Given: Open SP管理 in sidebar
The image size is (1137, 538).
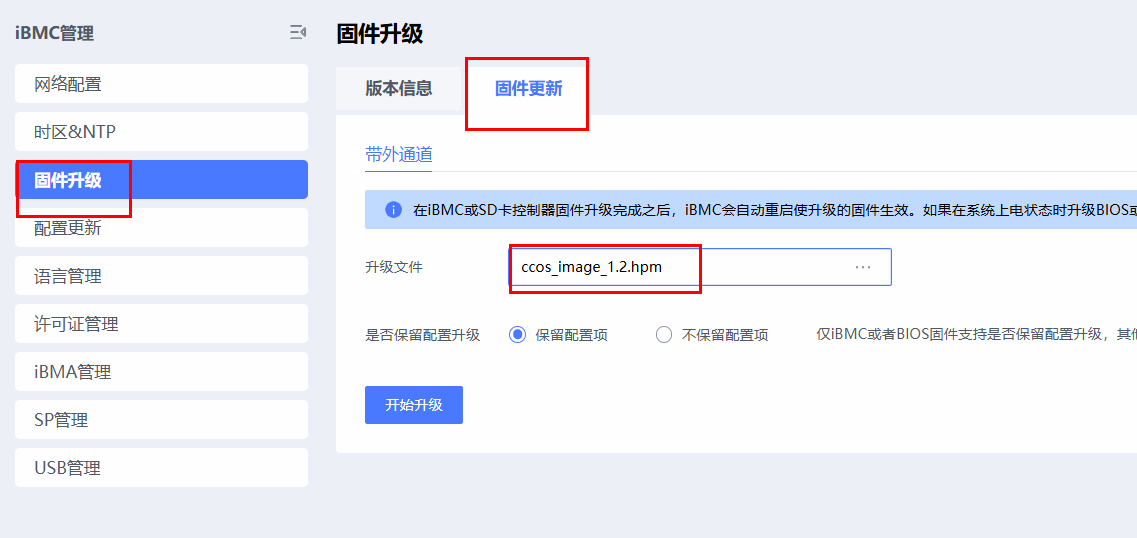Looking at the screenshot, I should [161, 420].
